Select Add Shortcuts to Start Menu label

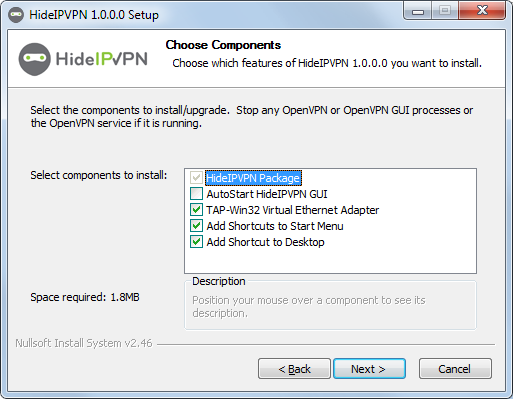[275, 226]
